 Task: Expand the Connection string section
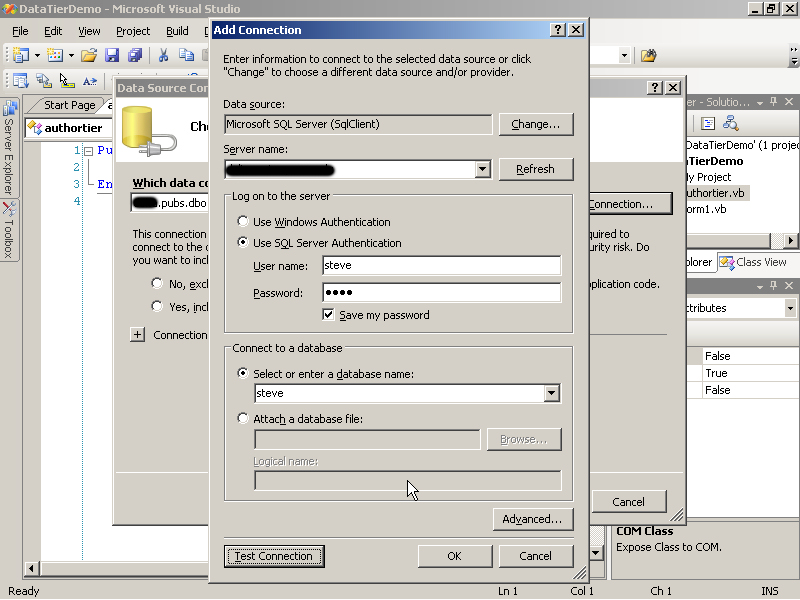click(x=137, y=335)
